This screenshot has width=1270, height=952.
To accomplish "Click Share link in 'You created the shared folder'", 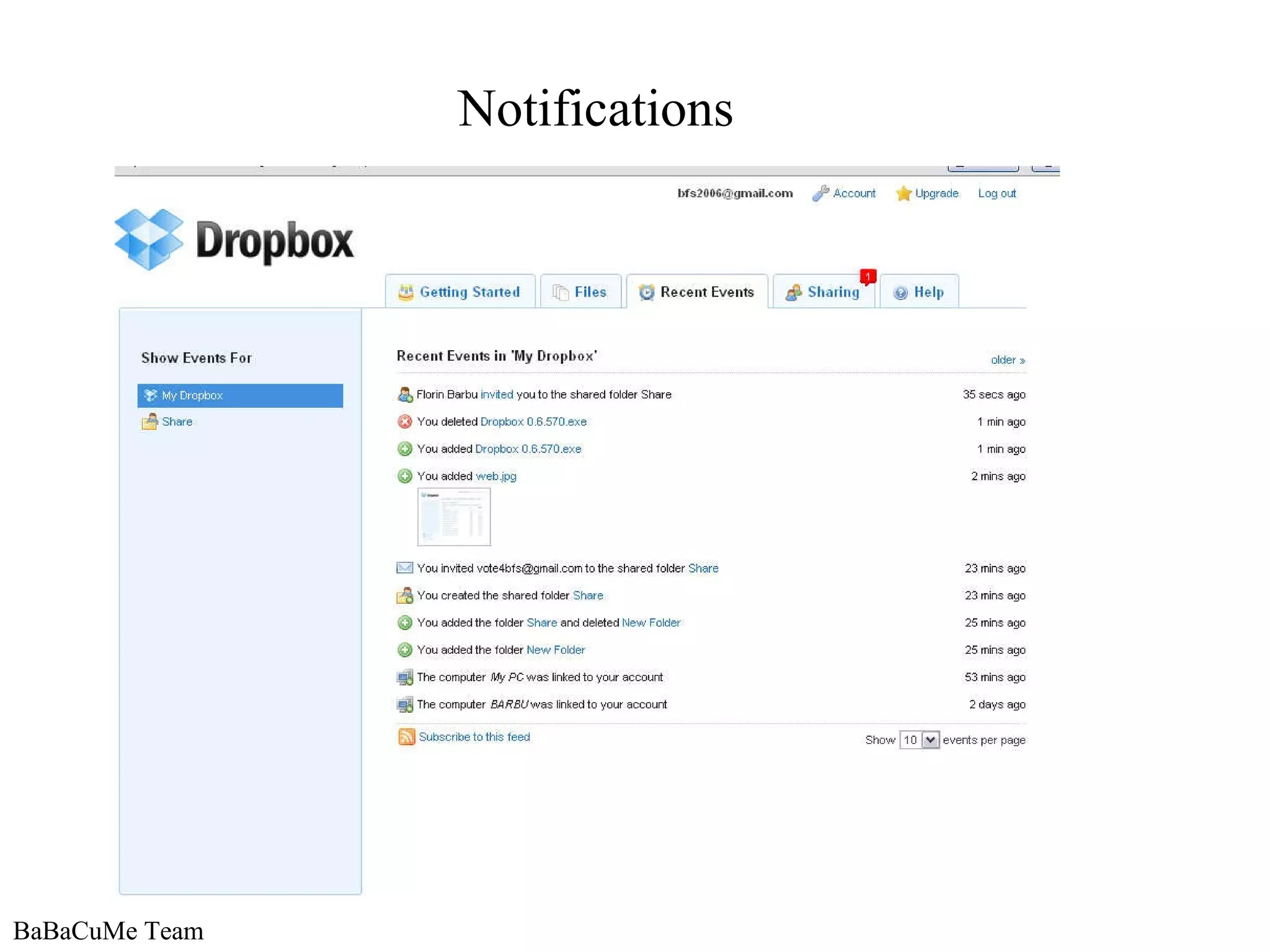I will click(588, 595).
